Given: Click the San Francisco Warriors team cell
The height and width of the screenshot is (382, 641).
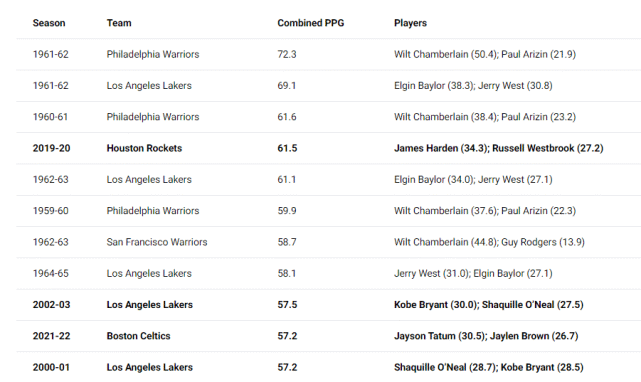Looking at the screenshot, I should click(x=157, y=242).
